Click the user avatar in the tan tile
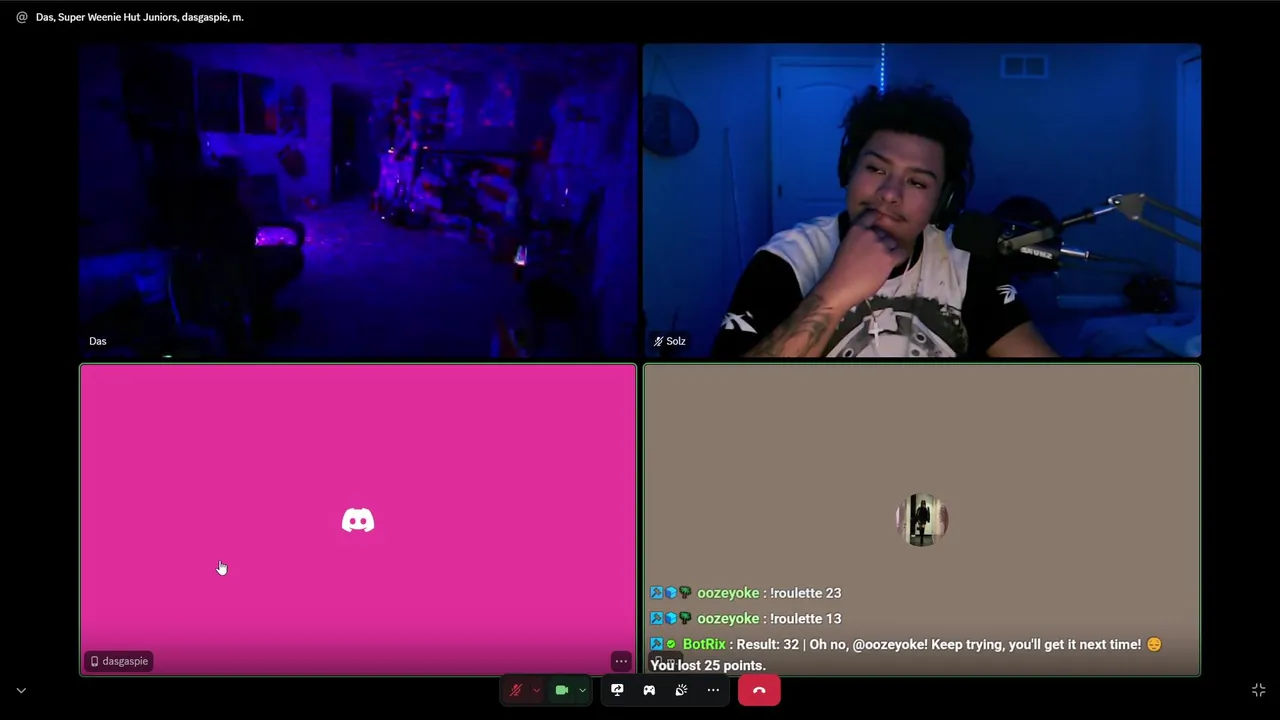Viewport: 1280px width, 720px height. (921, 520)
